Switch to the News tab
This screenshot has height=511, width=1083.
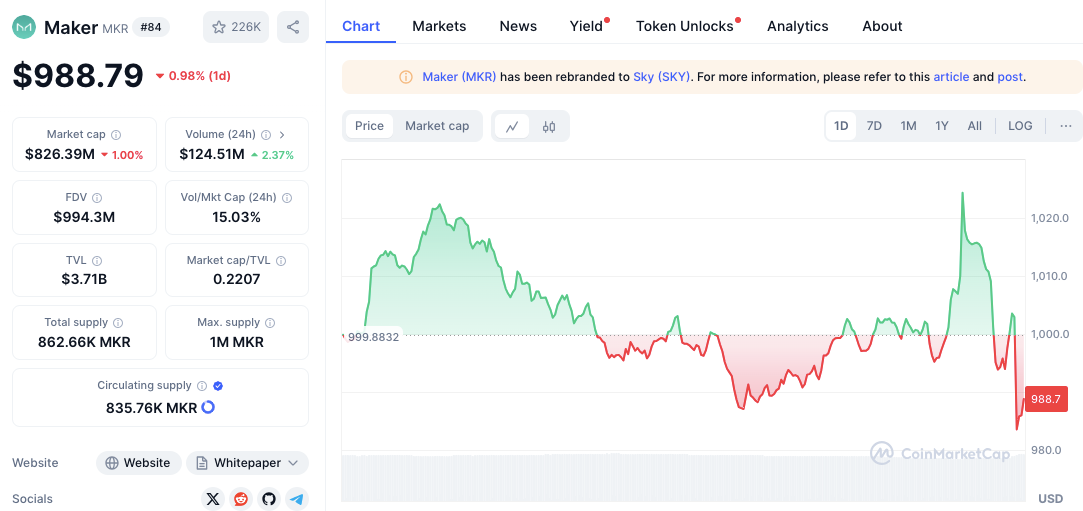click(x=518, y=26)
